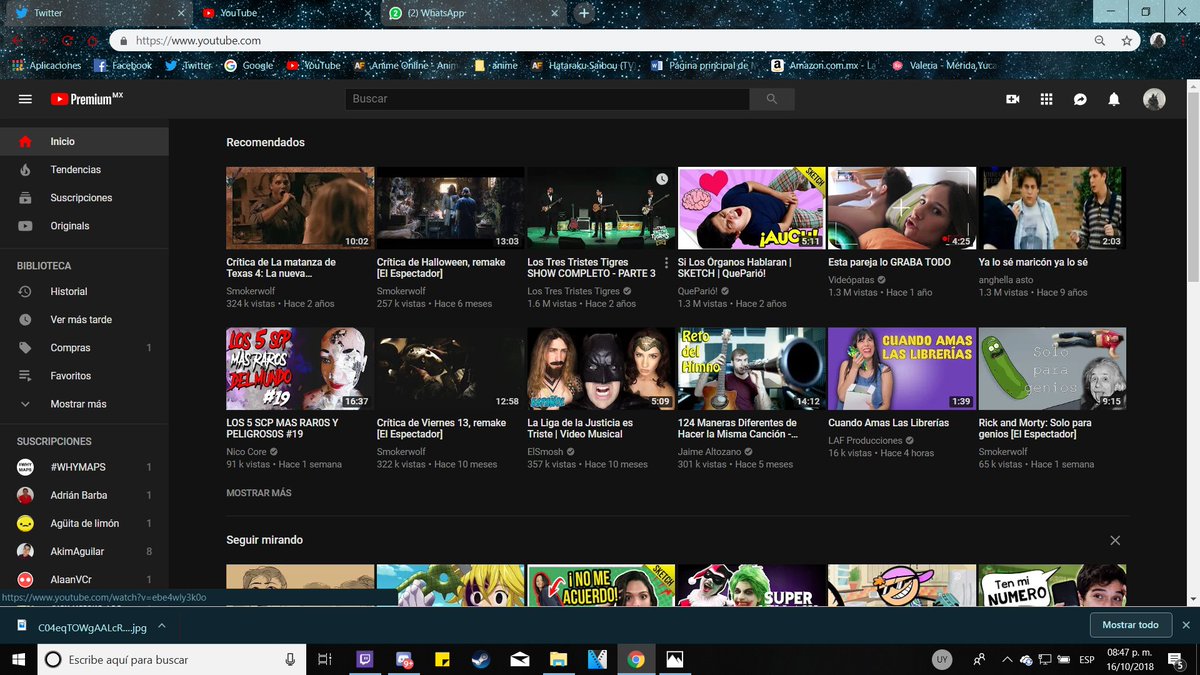The width and height of the screenshot is (1200, 675).
Task: Open Nico Core channel link
Action: click(x=246, y=452)
